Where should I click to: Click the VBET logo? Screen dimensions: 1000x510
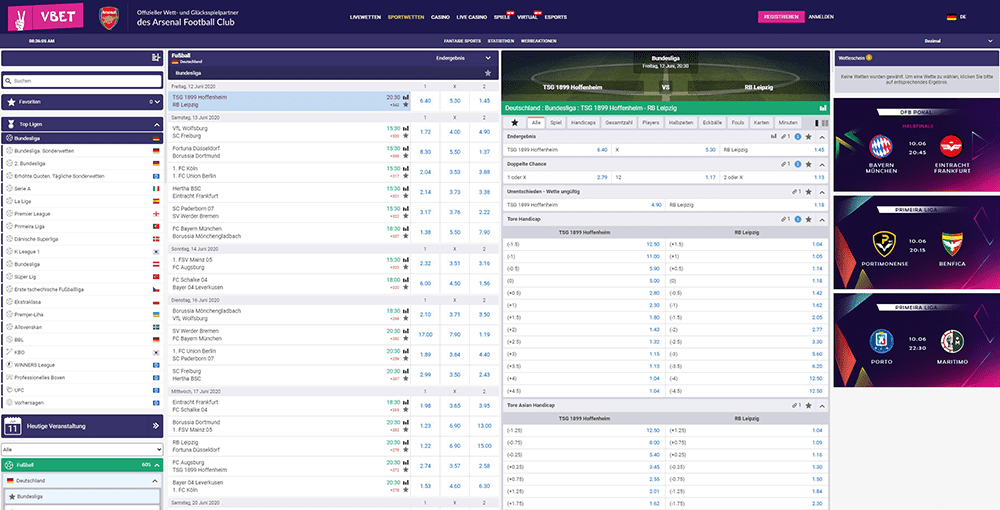45,17
